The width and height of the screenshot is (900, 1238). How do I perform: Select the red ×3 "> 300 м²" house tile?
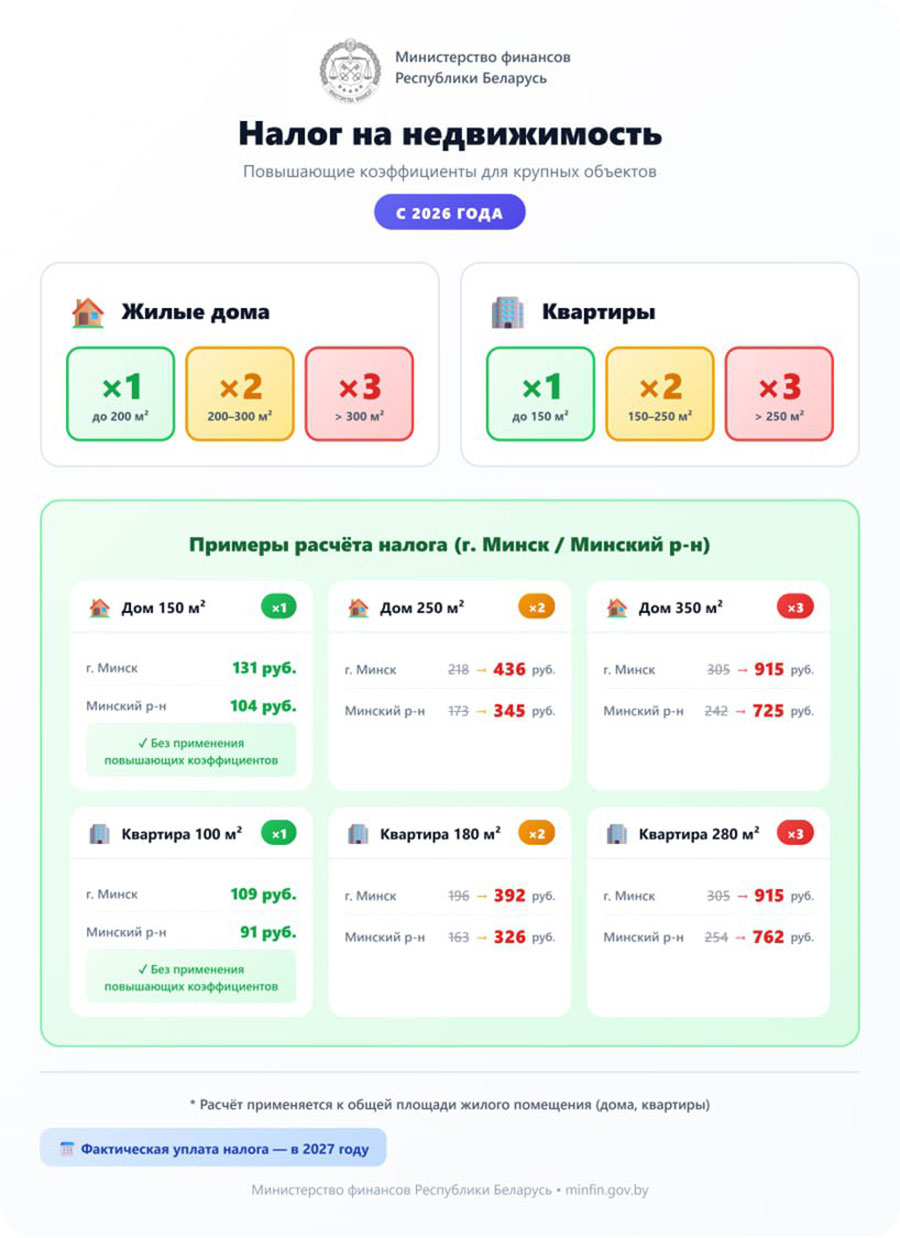[359, 394]
